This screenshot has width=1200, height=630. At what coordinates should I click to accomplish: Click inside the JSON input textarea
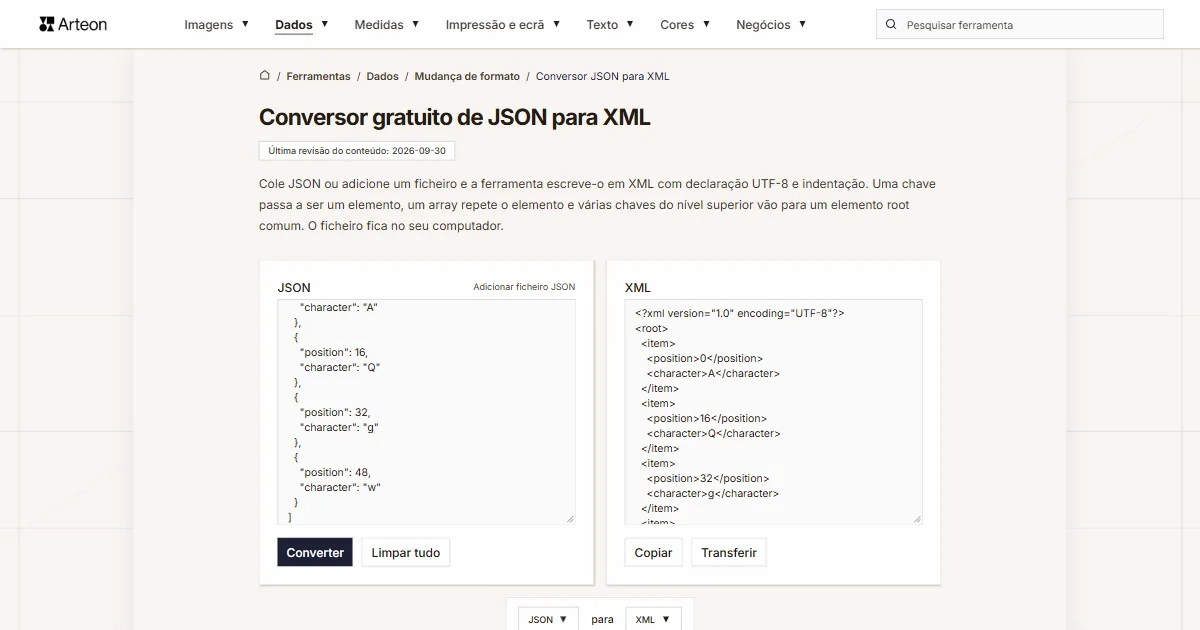click(x=426, y=411)
